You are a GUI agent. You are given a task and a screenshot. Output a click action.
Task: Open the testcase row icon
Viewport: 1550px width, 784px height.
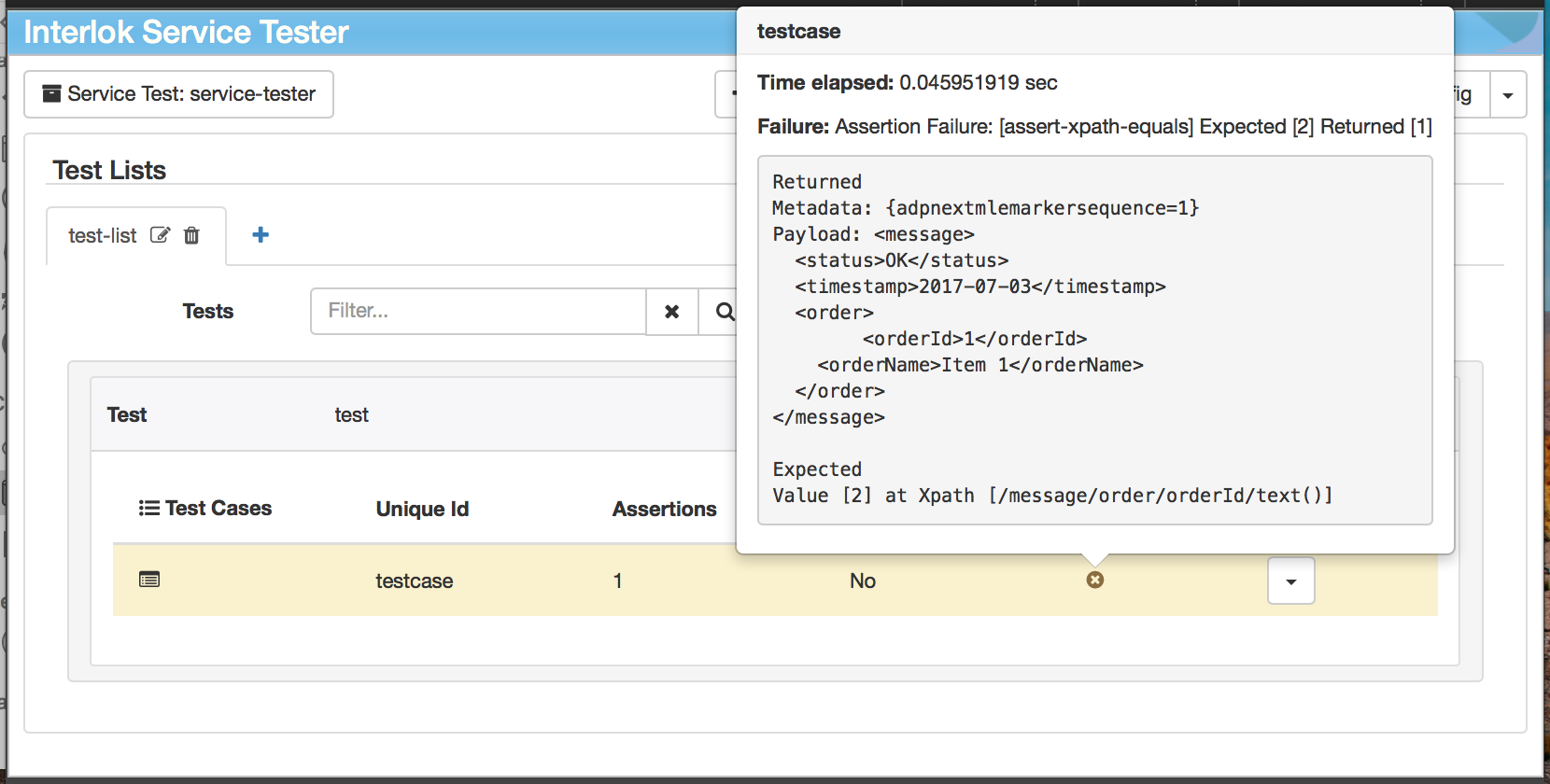(149, 580)
